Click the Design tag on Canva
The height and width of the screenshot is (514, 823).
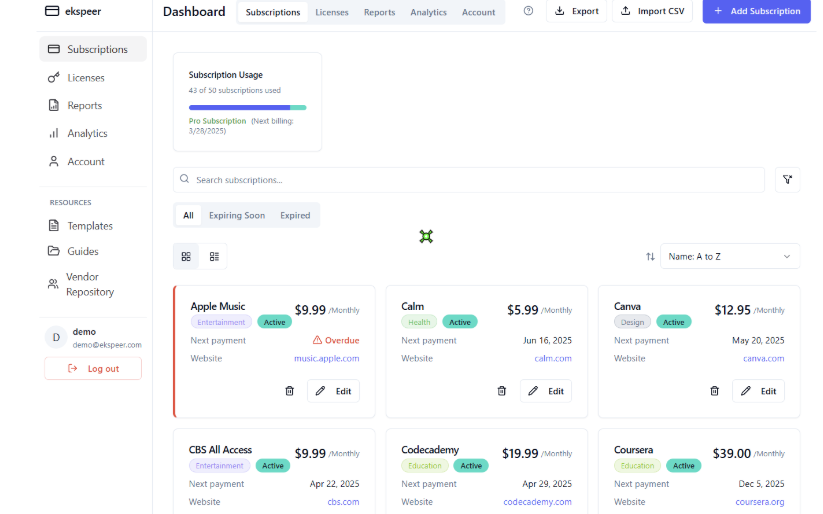click(x=632, y=322)
